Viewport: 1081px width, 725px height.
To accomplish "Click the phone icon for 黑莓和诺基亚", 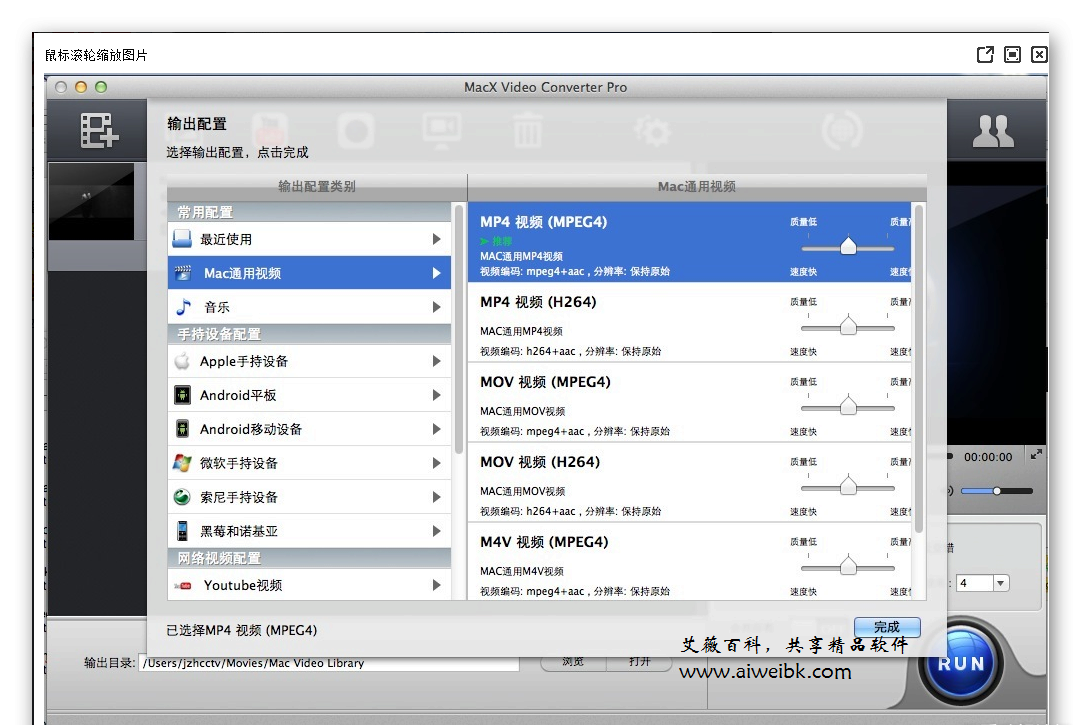I will [182, 531].
